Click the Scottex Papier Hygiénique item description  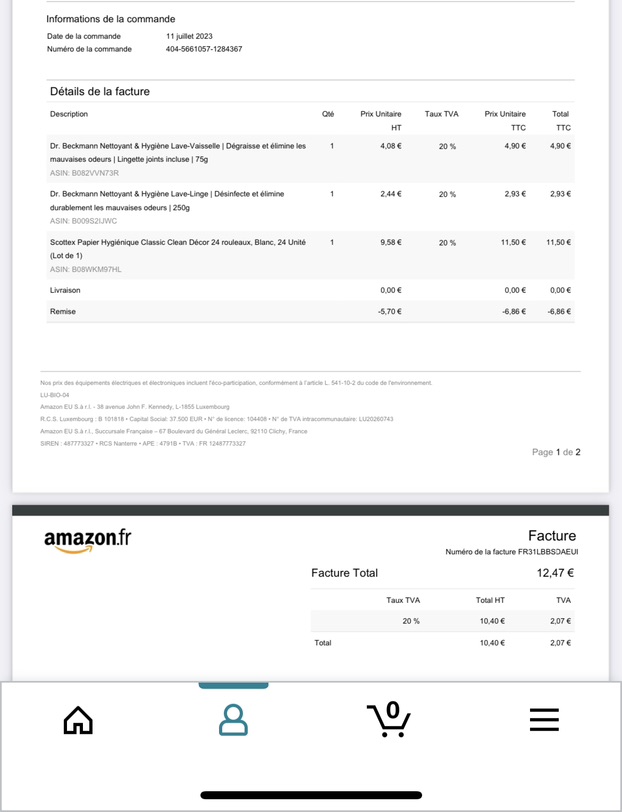tap(178, 249)
